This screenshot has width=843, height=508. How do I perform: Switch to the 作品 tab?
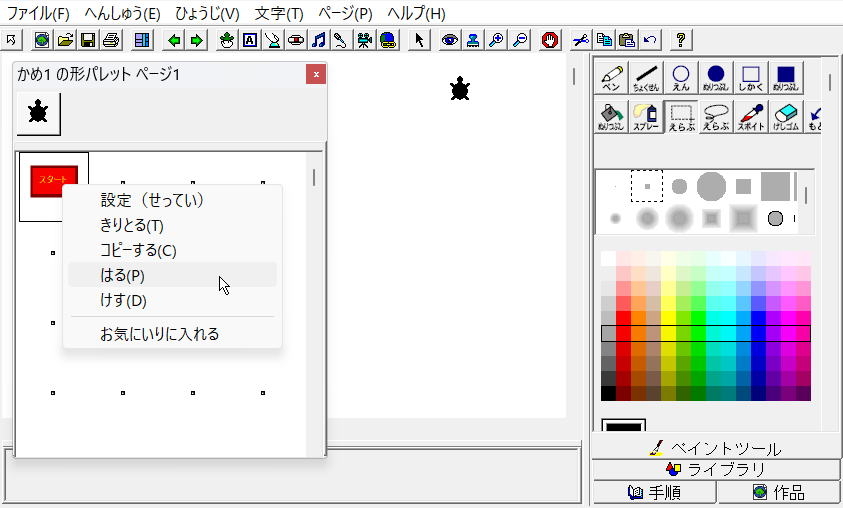coord(778,492)
